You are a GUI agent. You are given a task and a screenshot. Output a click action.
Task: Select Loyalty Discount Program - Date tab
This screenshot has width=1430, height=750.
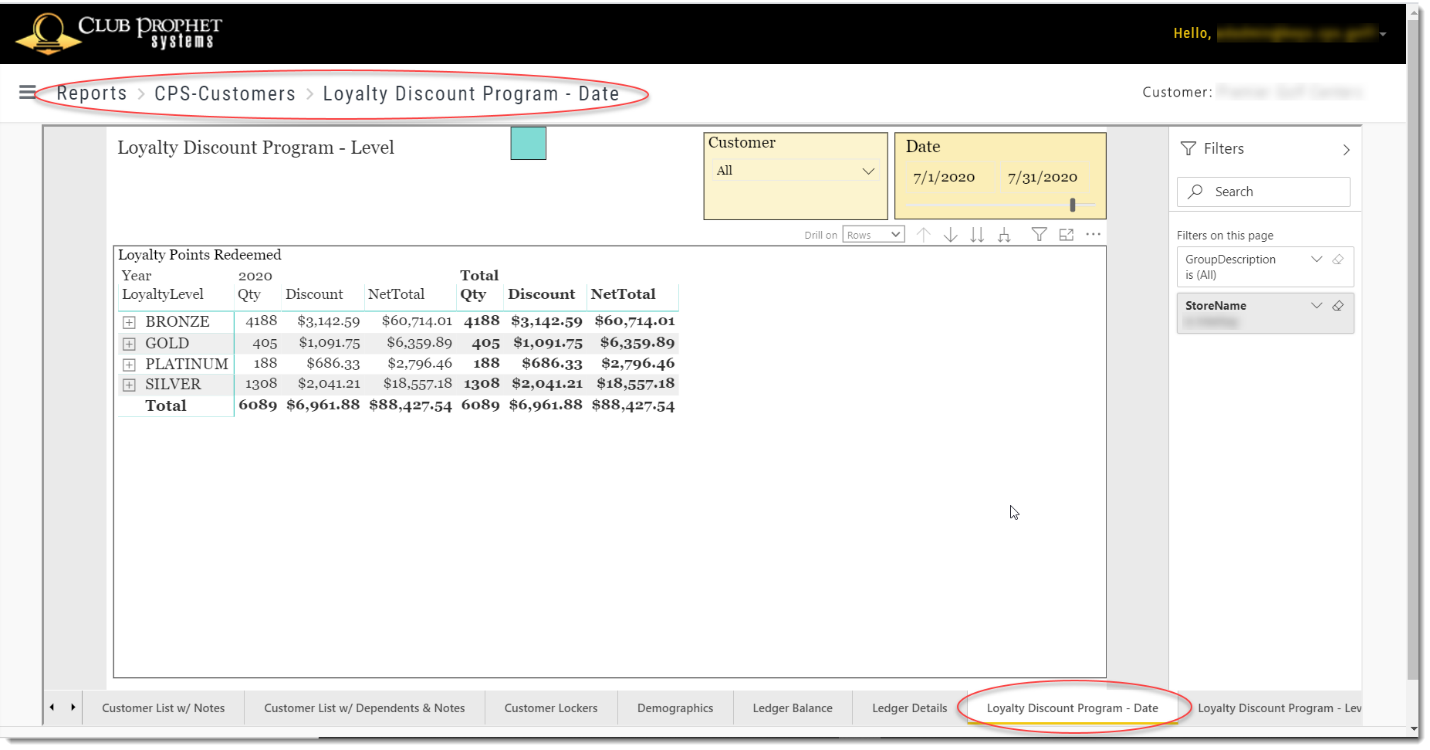coord(1073,708)
